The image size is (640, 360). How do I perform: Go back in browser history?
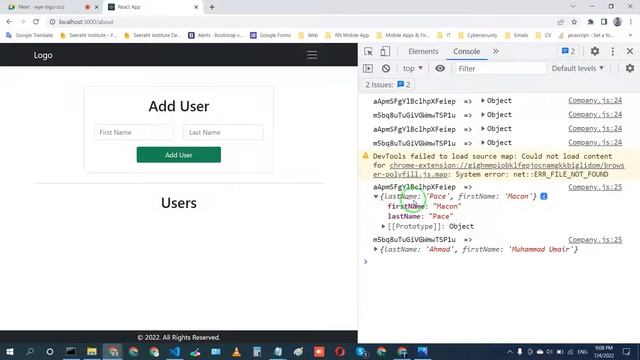click(x=9, y=22)
